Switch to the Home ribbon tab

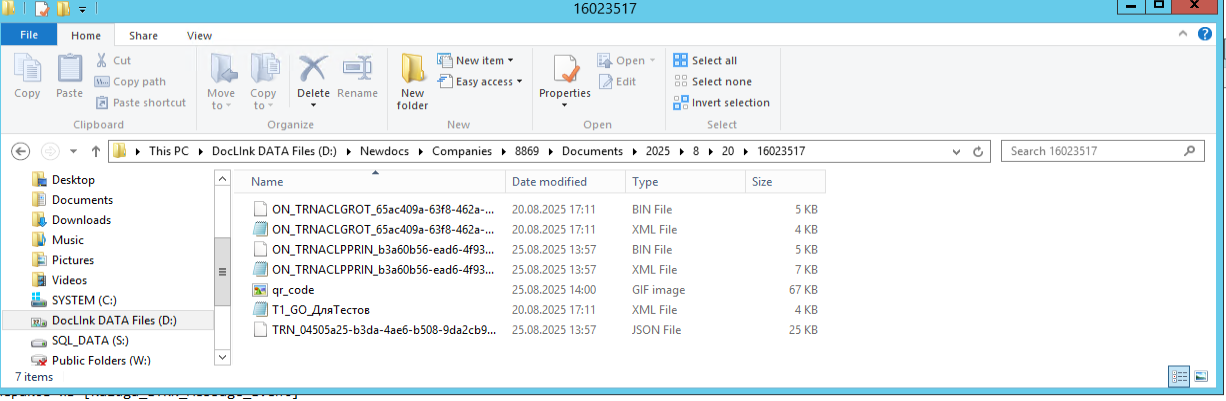[86, 35]
